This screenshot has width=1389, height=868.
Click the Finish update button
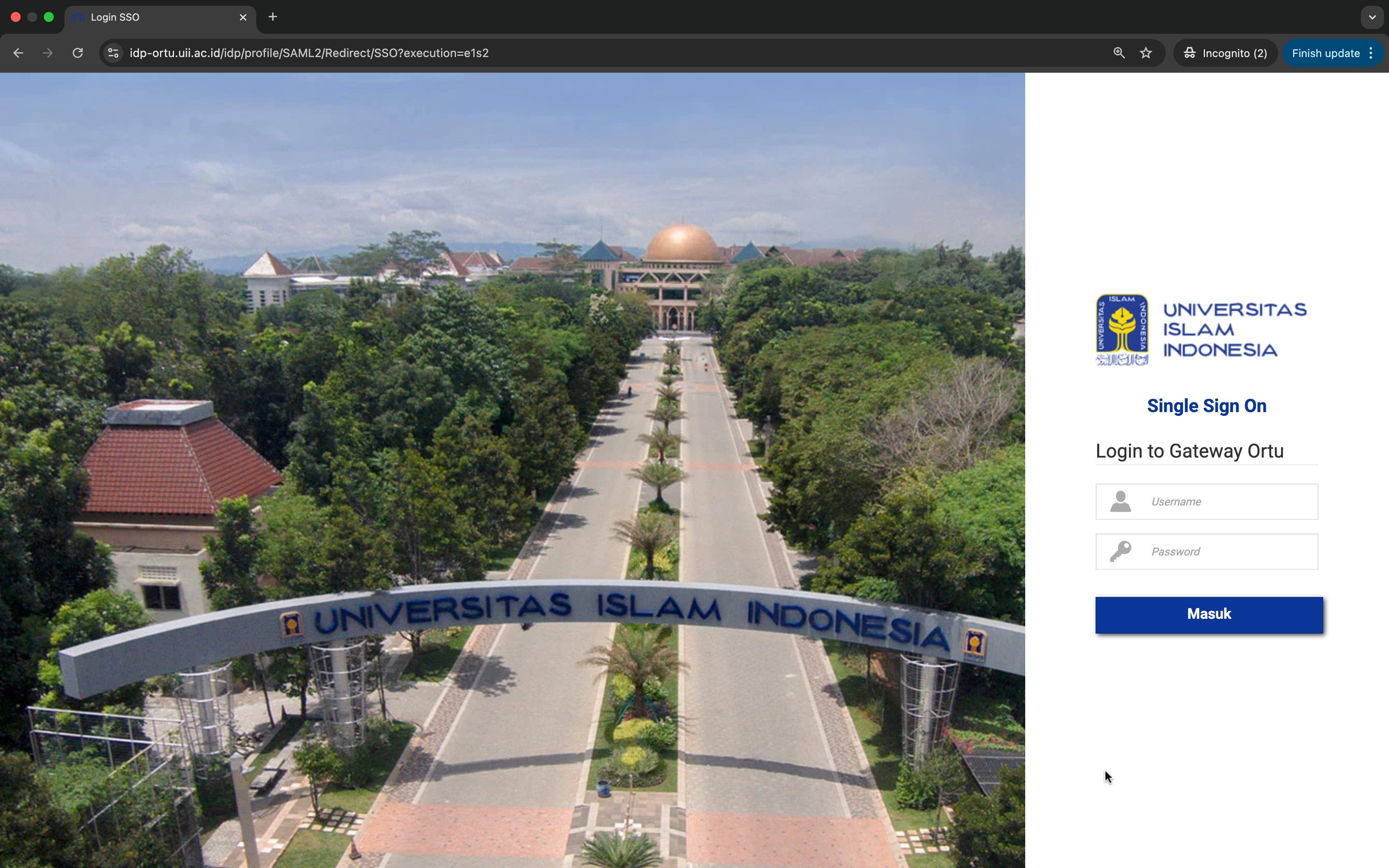(x=1325, y=53)
